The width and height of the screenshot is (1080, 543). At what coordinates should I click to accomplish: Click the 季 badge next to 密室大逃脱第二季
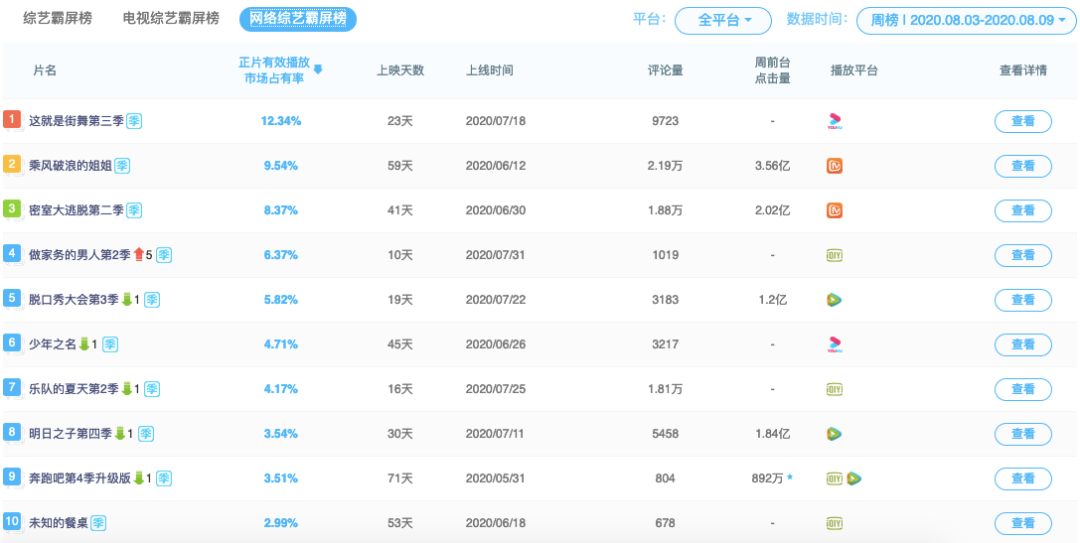point(134,210)
